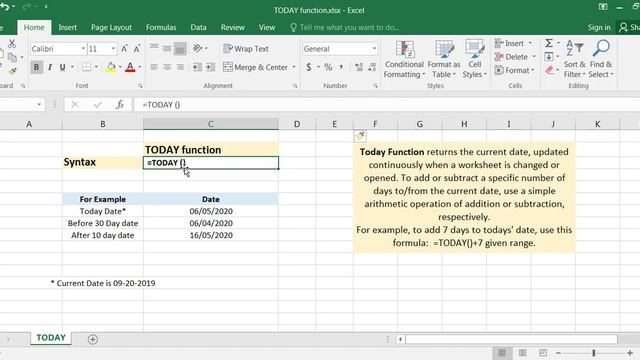Click the Wrap Text button

(x=246, y=49)
